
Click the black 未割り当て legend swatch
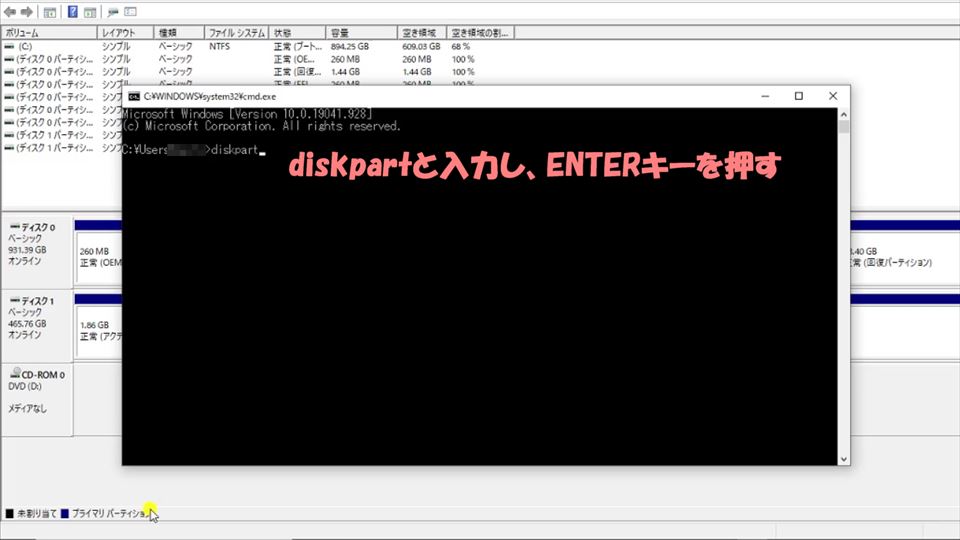[x=9, y=513]
